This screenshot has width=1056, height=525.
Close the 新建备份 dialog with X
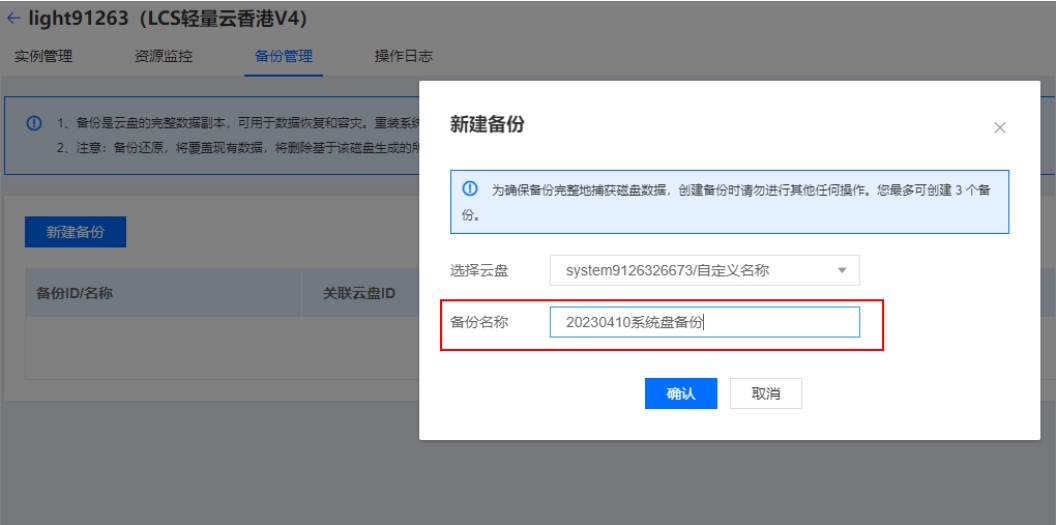click(999, 128)
